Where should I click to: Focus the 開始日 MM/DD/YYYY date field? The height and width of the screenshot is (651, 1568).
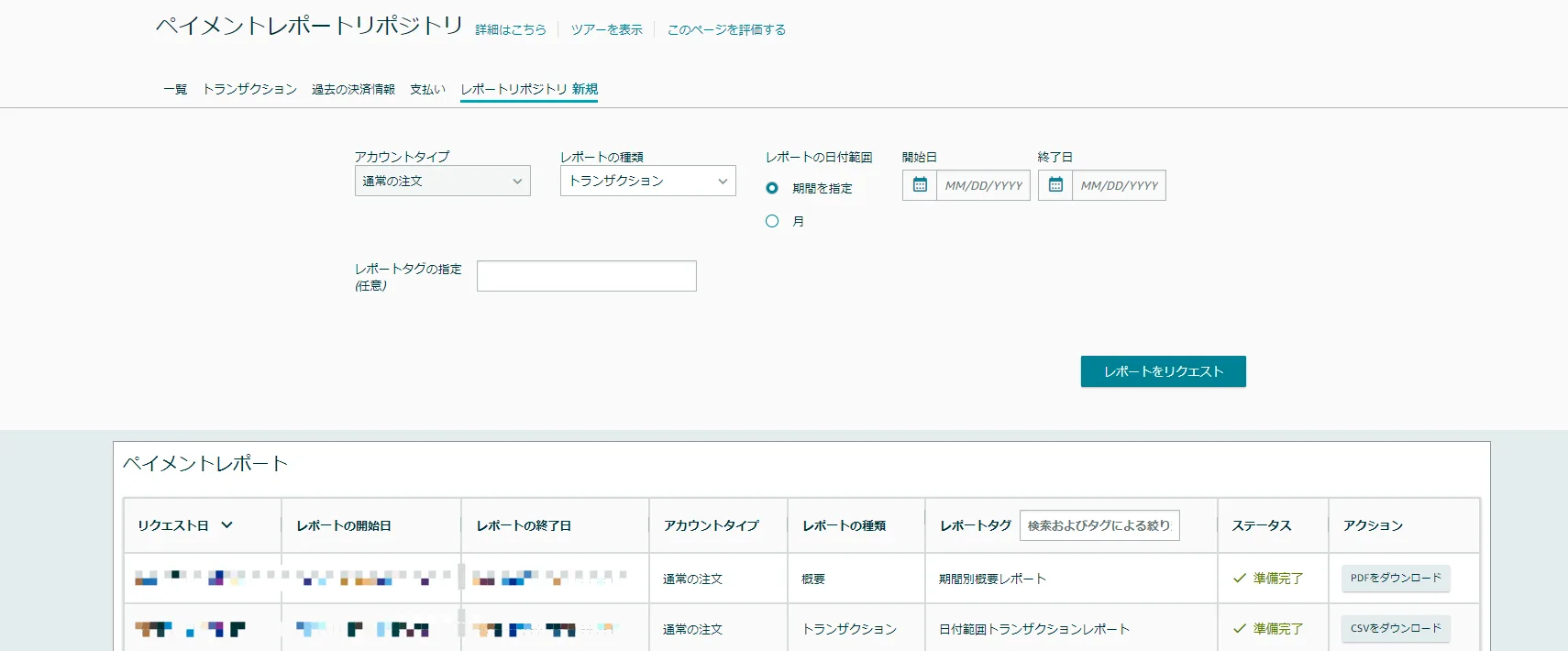click(983, 185)
